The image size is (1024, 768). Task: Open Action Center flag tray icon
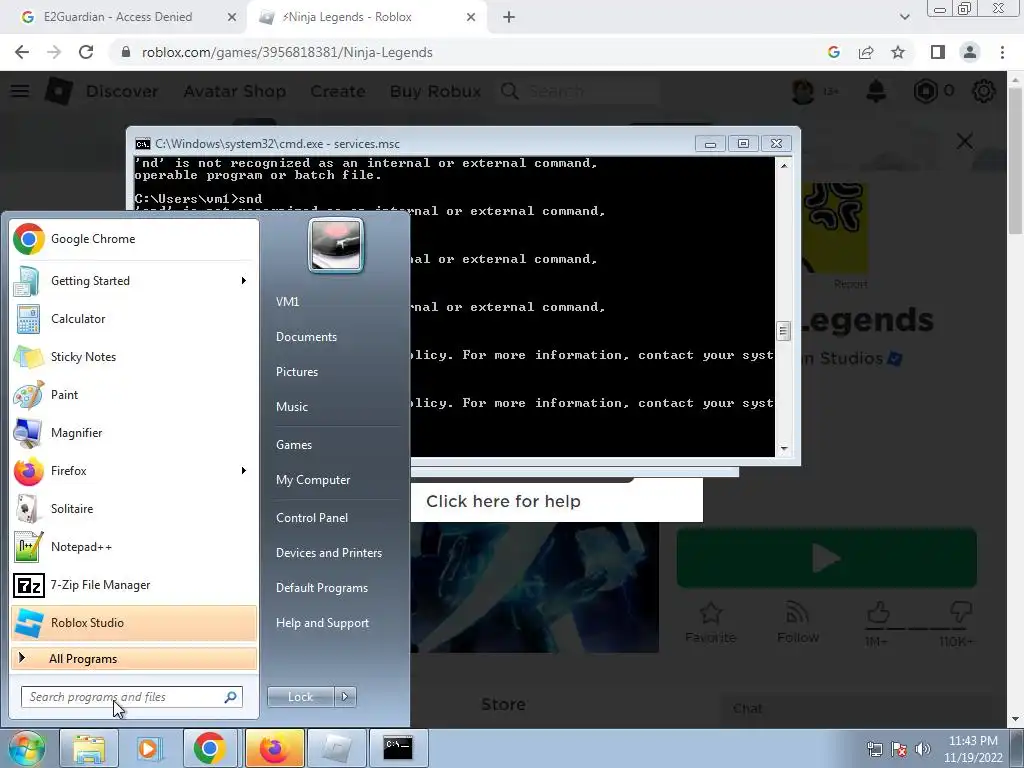click(x=899, y=749)
